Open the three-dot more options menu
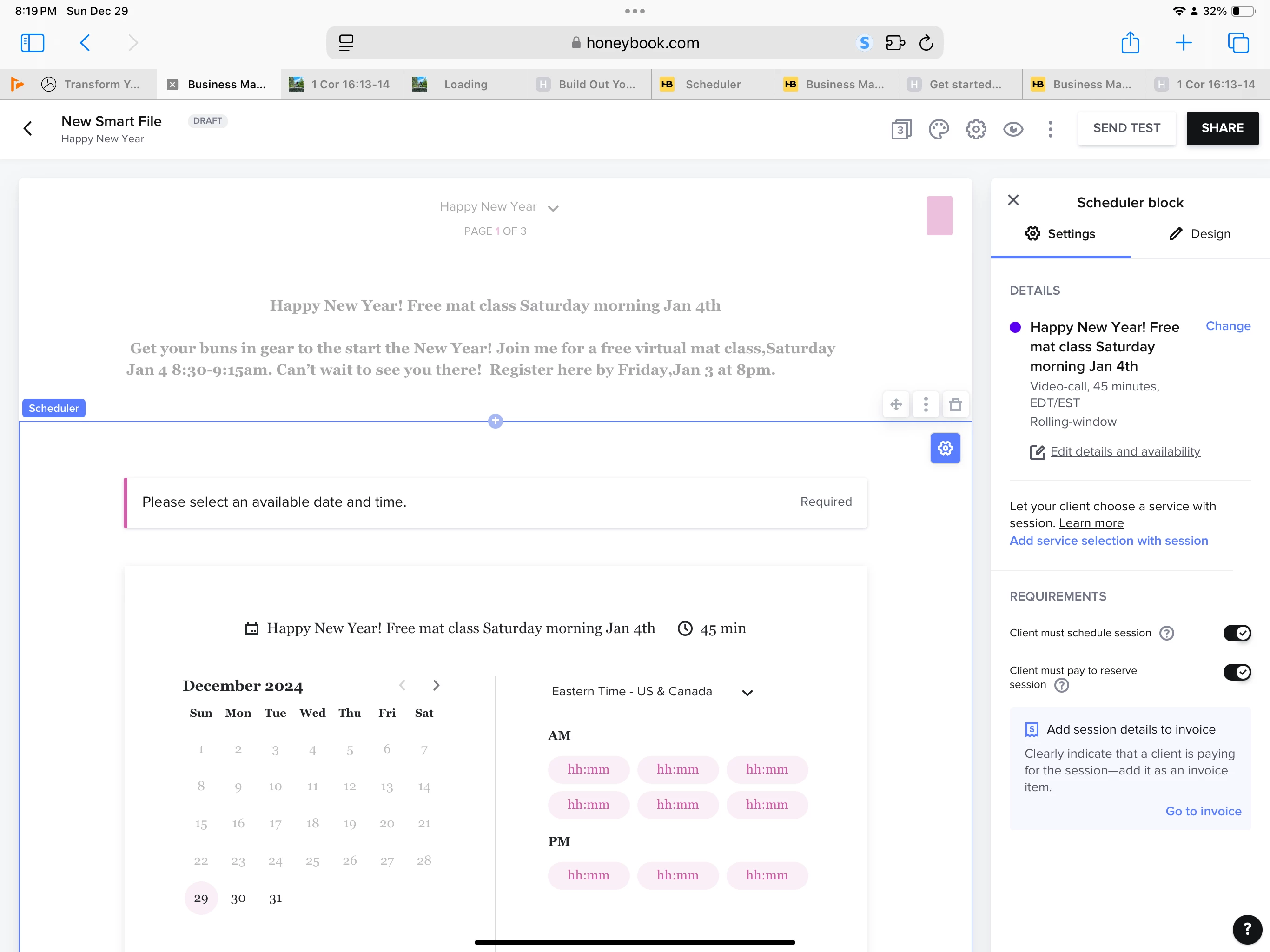This screenshot has width=1270, height=952. coord(1050,129)
